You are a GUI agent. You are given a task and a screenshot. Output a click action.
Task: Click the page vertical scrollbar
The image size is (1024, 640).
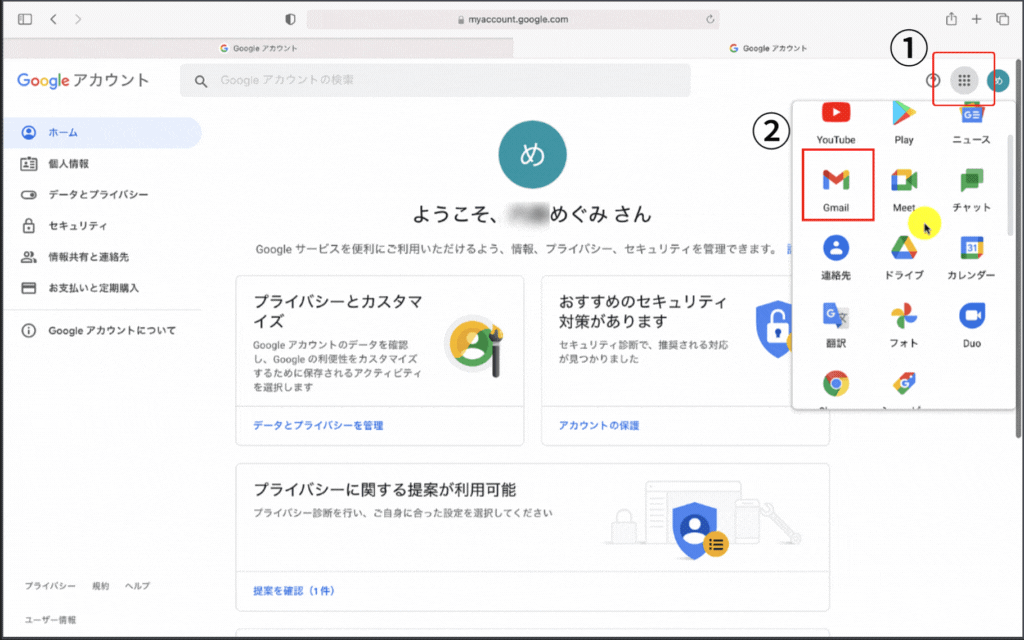point(1018,248)
